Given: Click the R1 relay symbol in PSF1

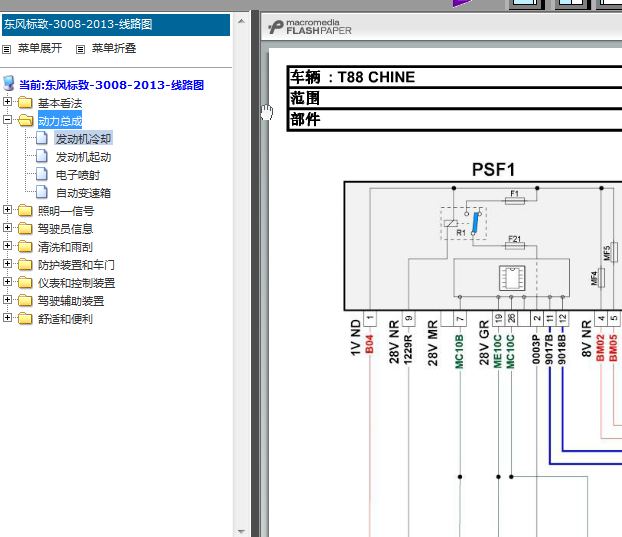Looking at the screenshot, I should [x=463, y=223].
